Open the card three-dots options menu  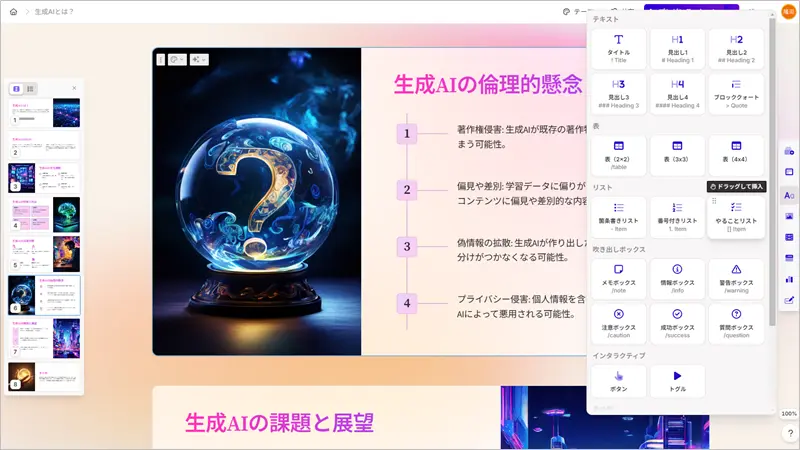pyautogui.click(x=160, y=60)
